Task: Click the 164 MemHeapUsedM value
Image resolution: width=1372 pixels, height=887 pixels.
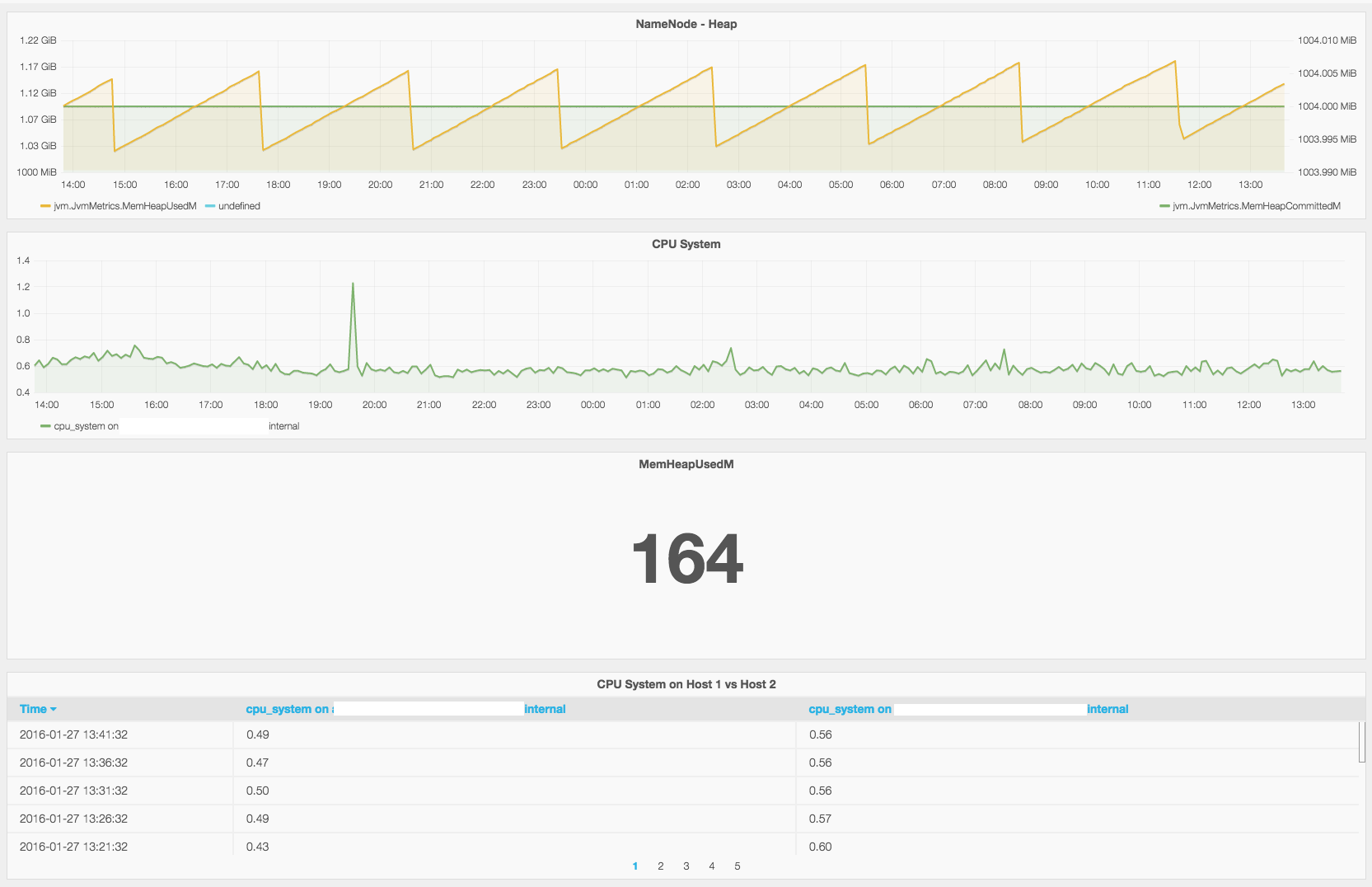Action: 686,559
